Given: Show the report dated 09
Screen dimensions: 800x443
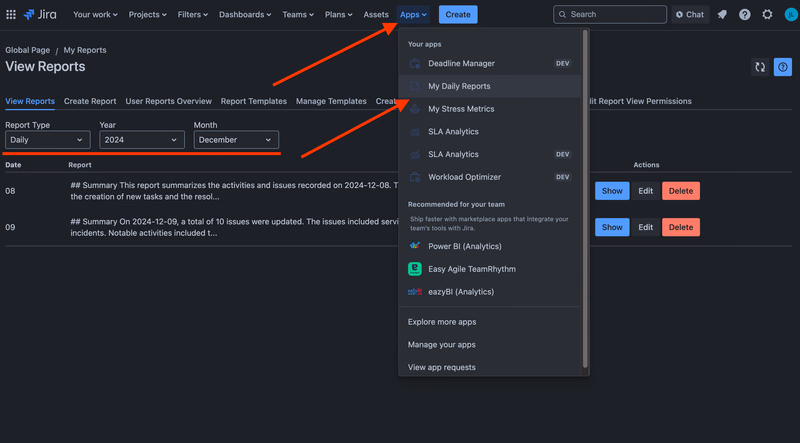Looking at the screenshot, I should (612, 227).
